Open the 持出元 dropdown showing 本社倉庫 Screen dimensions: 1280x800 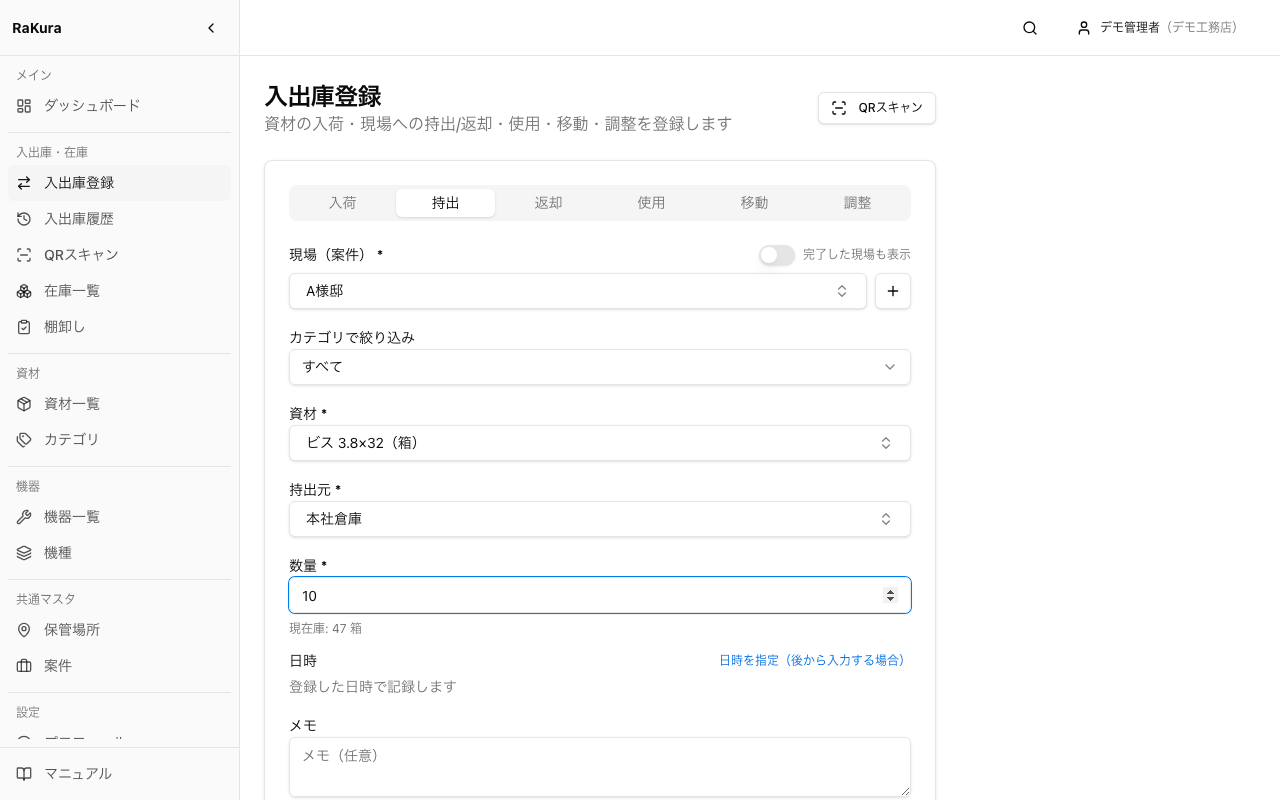click(600, 519)
